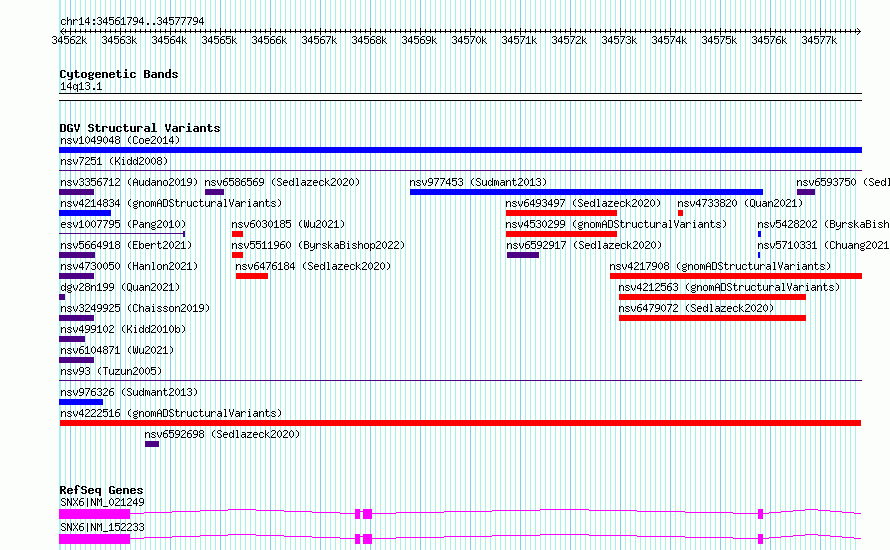Click the RefSeq Genes track title
This screenshot has width=890, height=550.
pos(101,490)
